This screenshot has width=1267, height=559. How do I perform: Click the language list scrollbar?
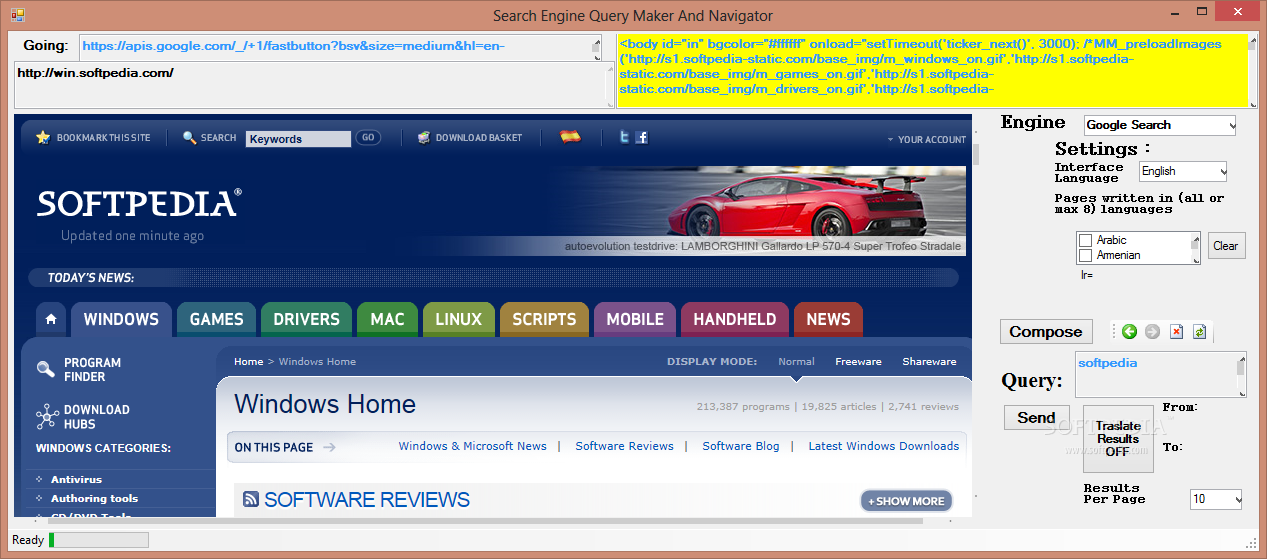point(1194,248)
